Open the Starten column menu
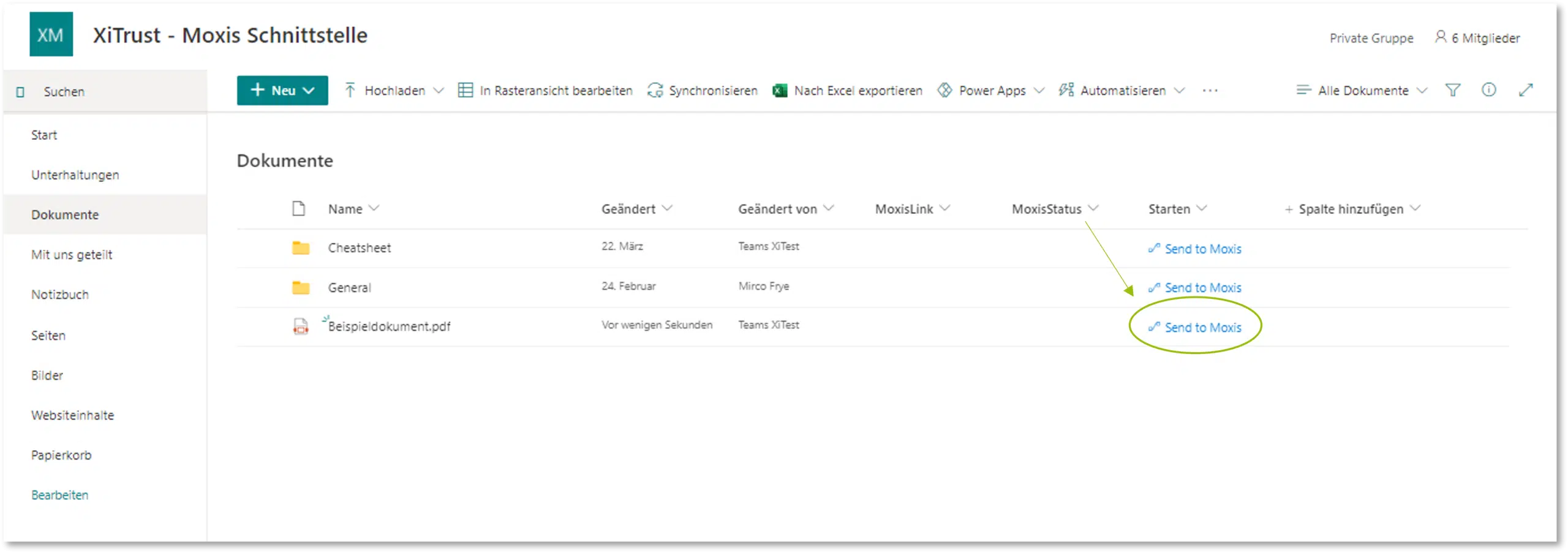Screen dimensions: 1568x553 point(1202,208)
